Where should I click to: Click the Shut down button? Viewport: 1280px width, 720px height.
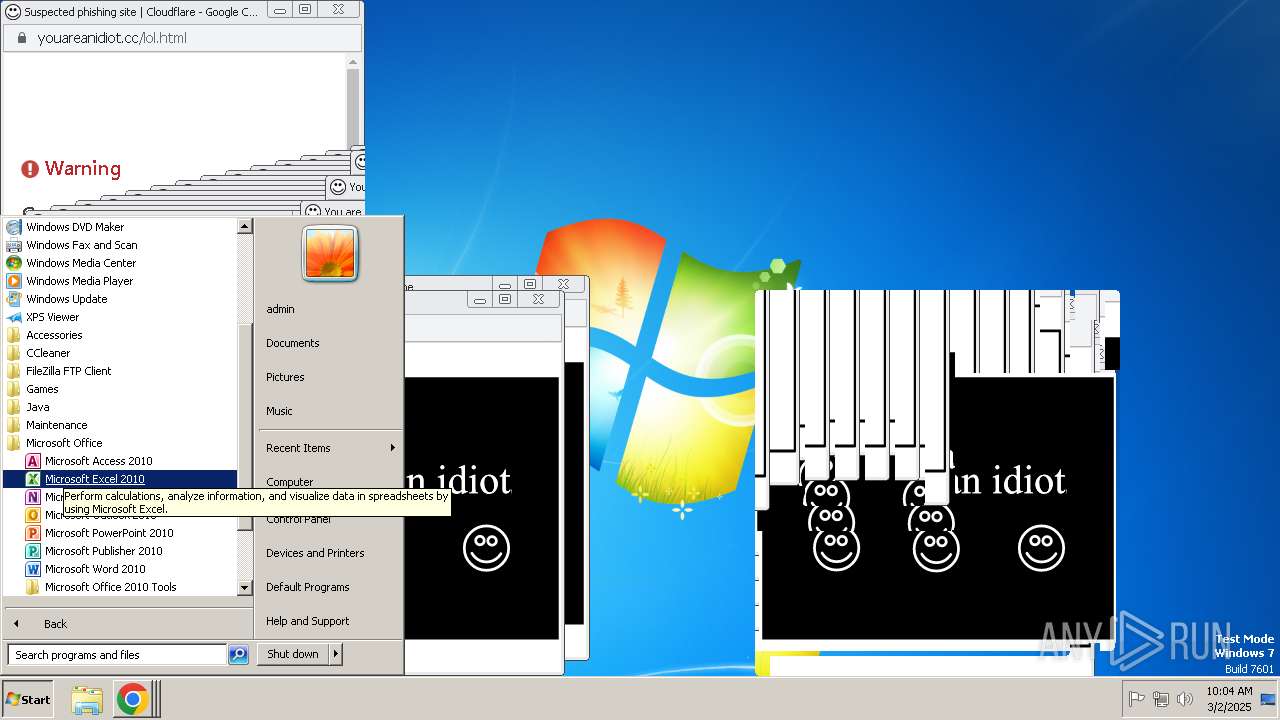292,654
